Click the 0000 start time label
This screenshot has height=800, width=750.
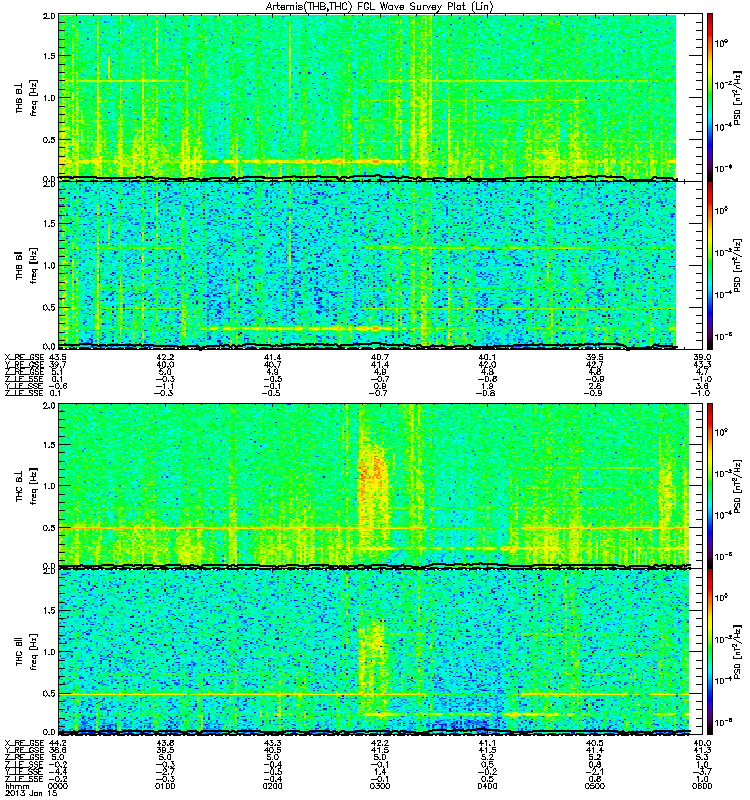57,786
